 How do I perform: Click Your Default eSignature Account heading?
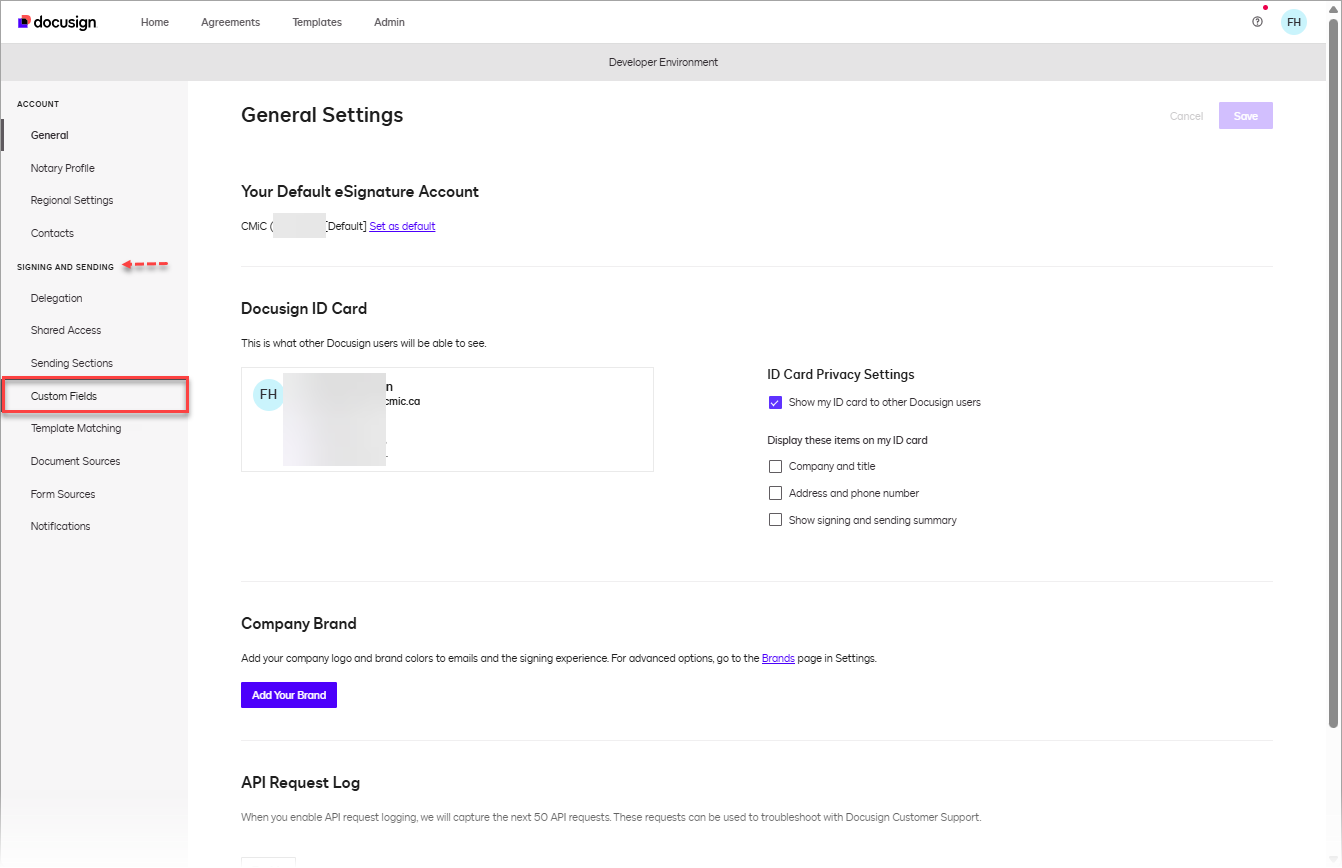[360, 191]
